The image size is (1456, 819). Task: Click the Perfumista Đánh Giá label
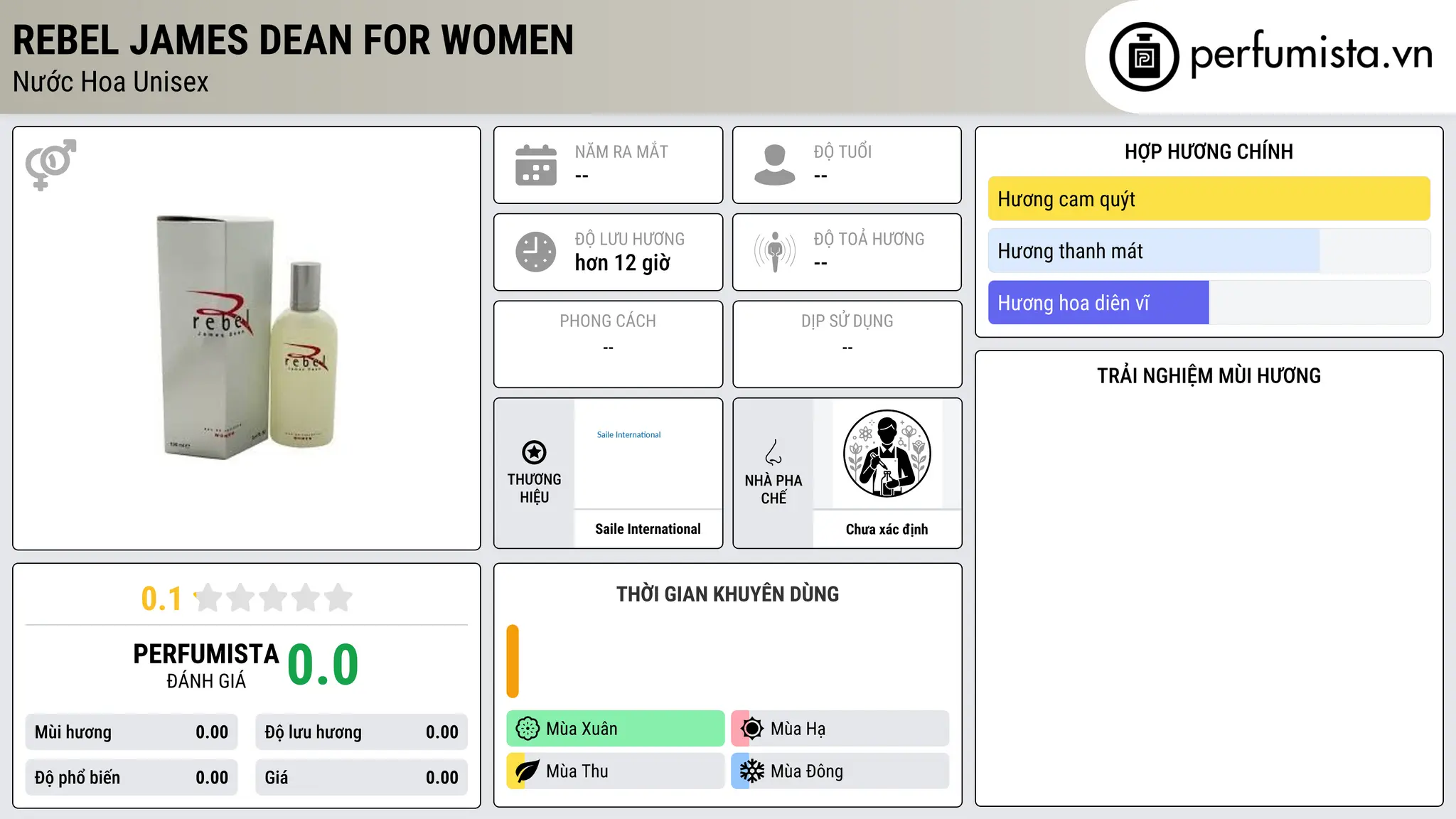tap(206, 665)
